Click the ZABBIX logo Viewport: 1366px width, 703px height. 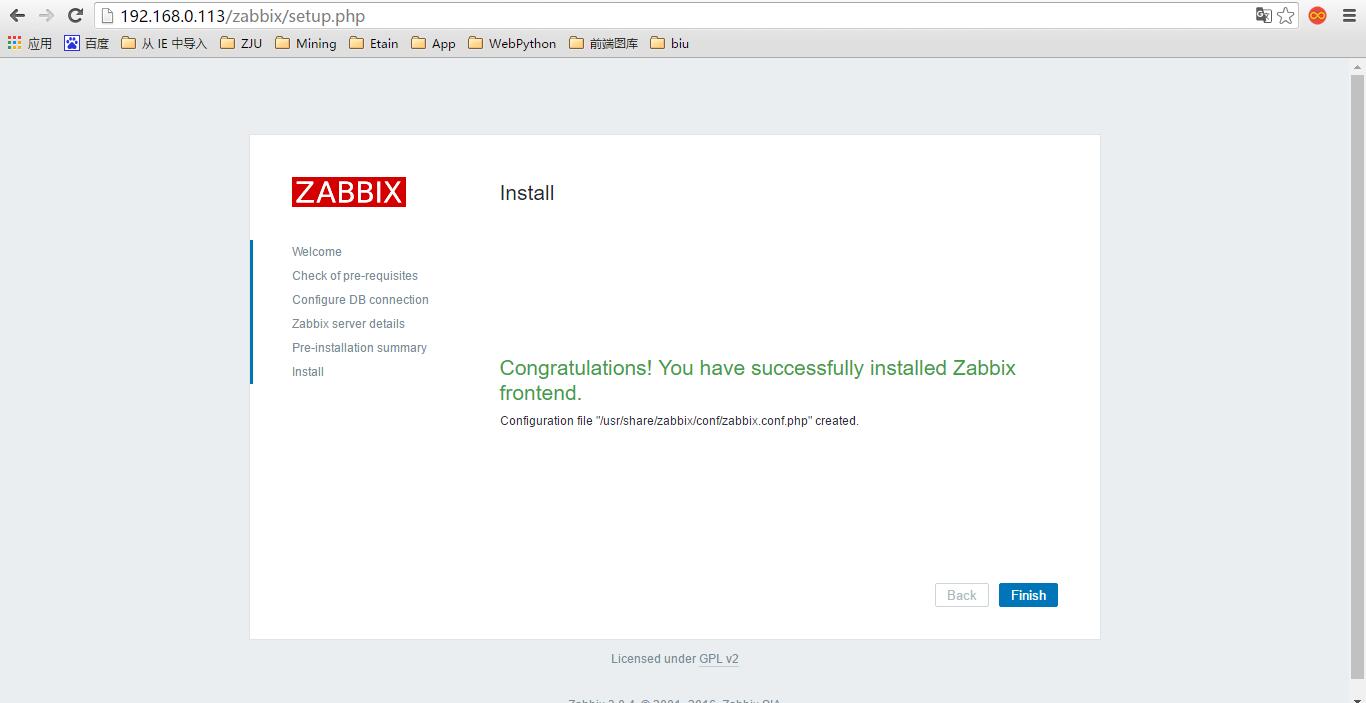point(348,192)
